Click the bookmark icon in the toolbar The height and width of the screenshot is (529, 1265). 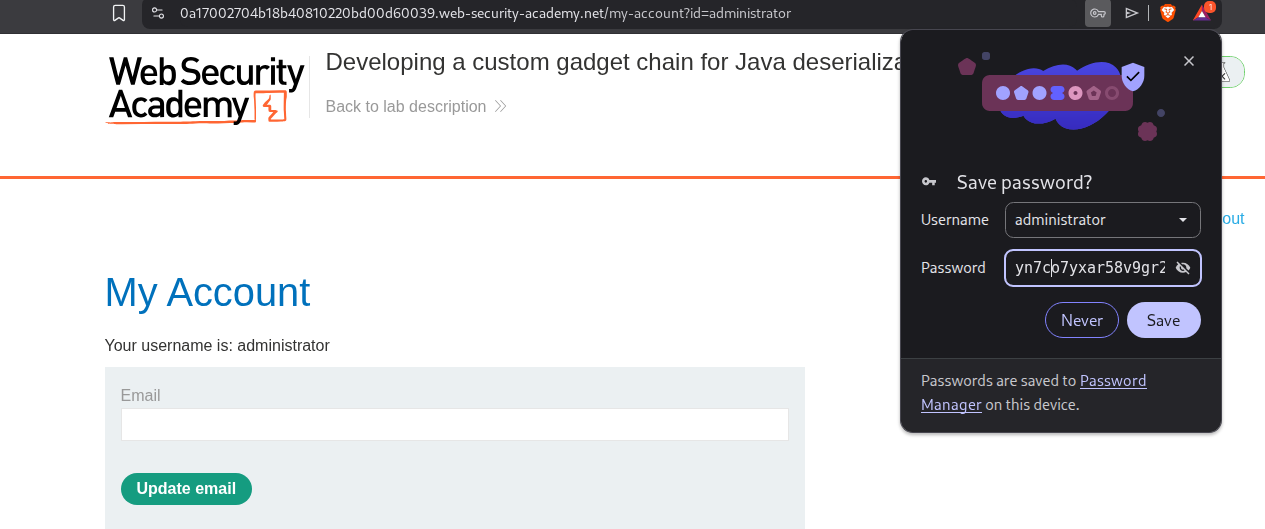click(x=119, y=13)
